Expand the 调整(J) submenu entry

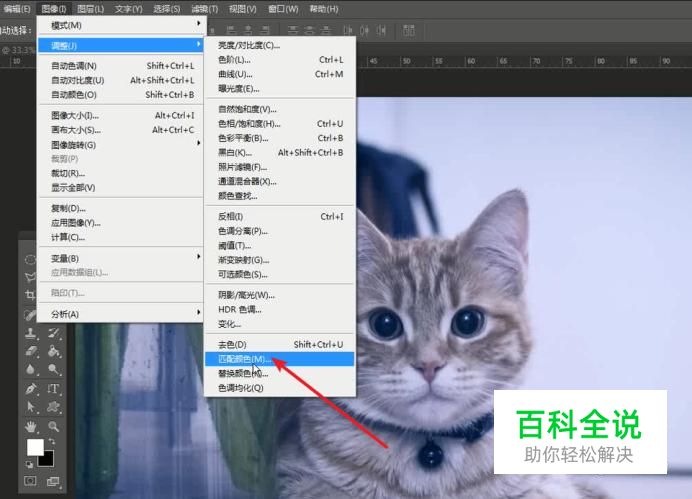pos(120,45)
